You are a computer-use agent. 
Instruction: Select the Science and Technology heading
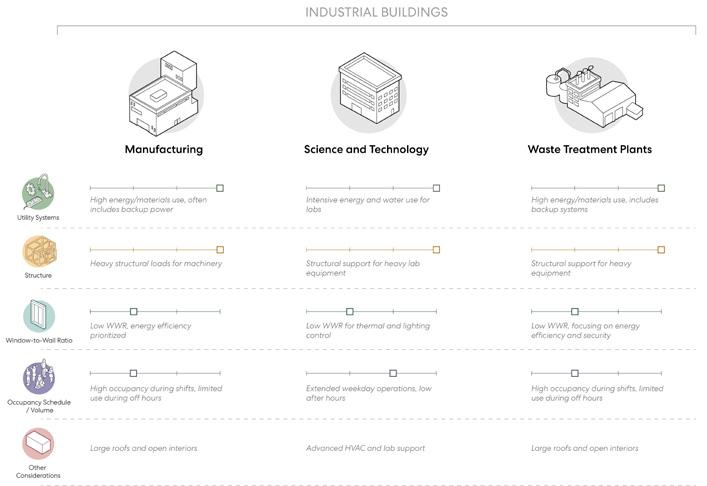(x=366, y=149)
